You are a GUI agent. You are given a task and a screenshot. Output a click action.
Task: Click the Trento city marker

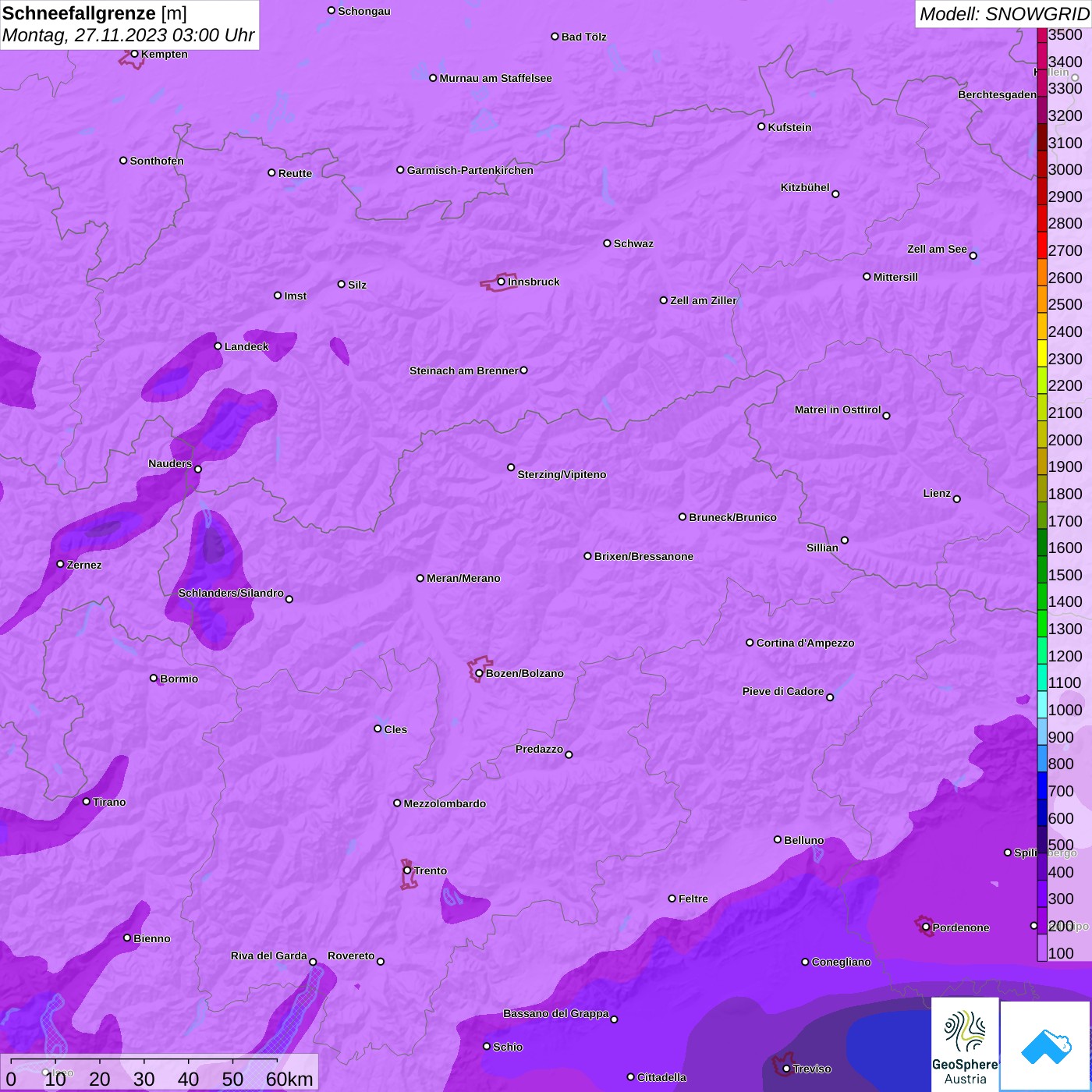407,870
